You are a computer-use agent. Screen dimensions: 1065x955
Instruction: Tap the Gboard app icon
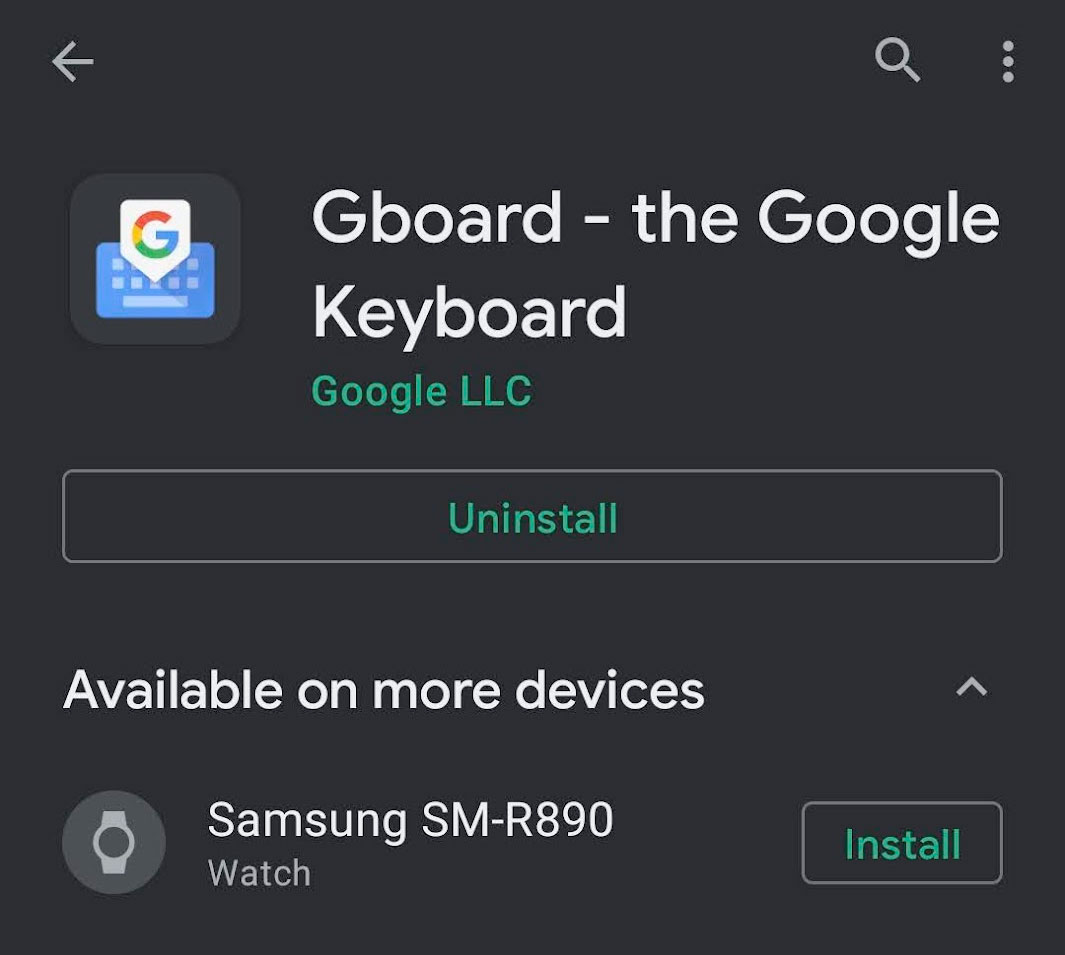pyautogui.click(x=155, y=259)
